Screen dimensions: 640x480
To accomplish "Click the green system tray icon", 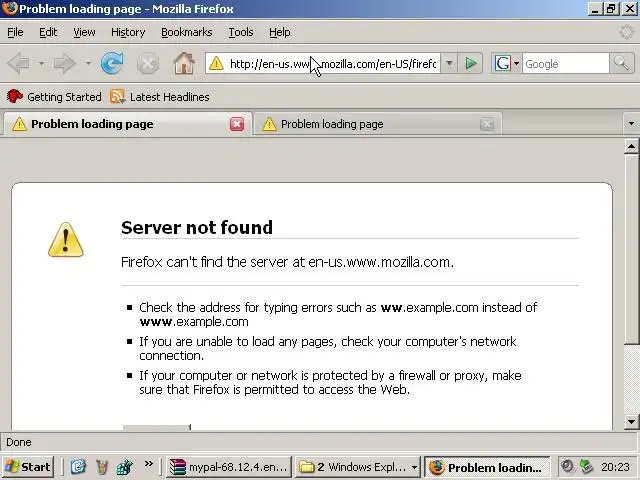I will pyautogui.click(x=586, y=466).
